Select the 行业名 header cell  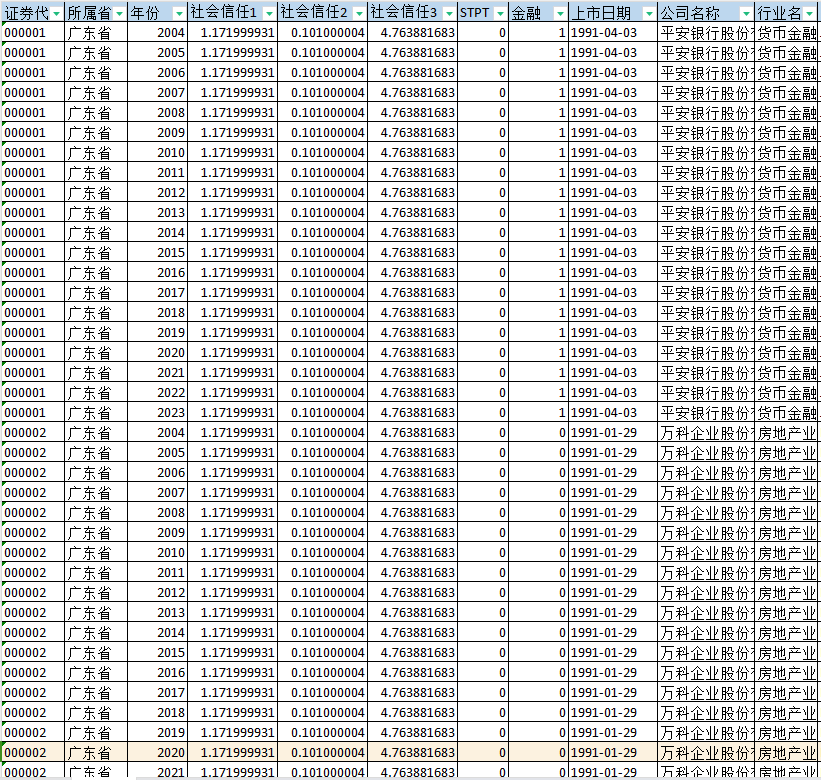coord(787,13)
